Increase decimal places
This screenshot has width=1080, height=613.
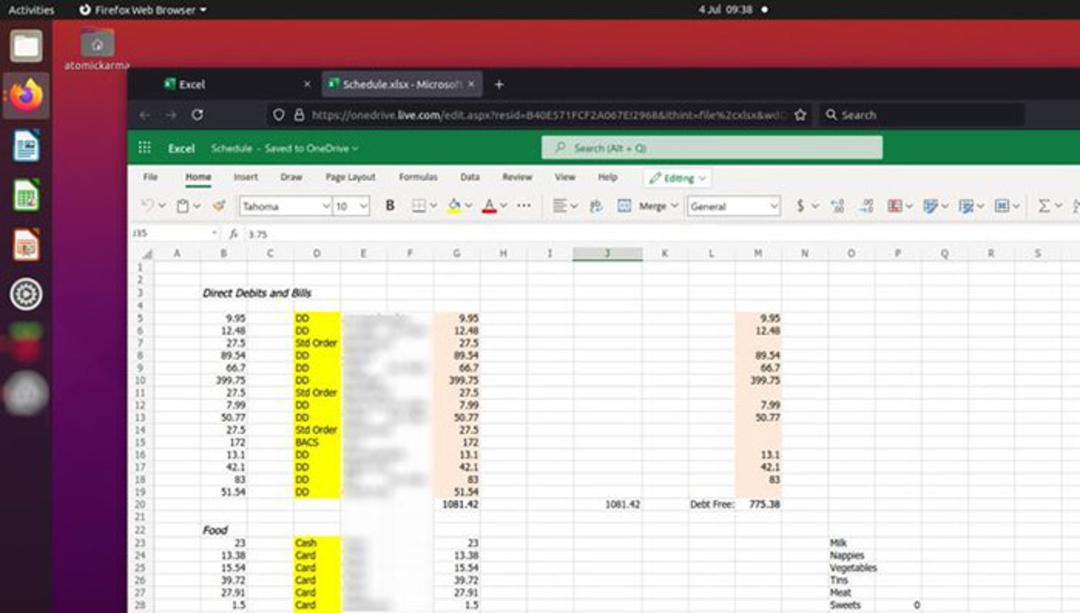(838, 205)
